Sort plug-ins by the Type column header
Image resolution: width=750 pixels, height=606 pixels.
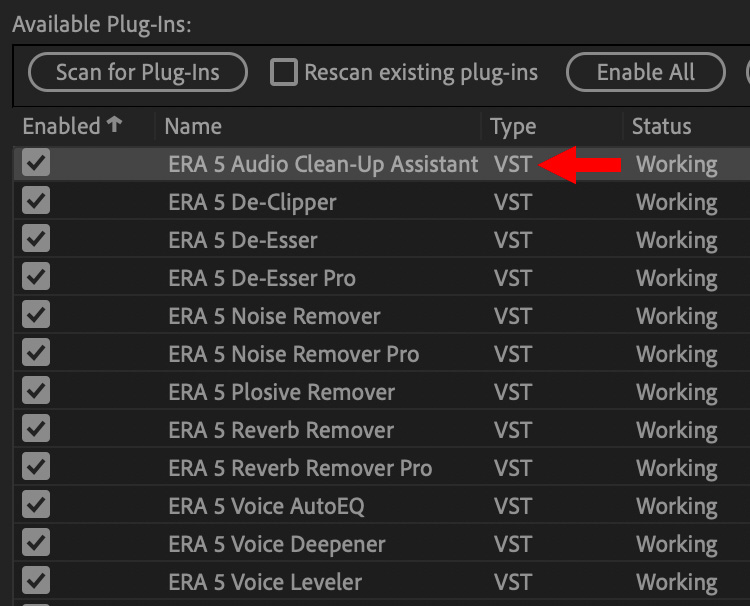point(513,127)
